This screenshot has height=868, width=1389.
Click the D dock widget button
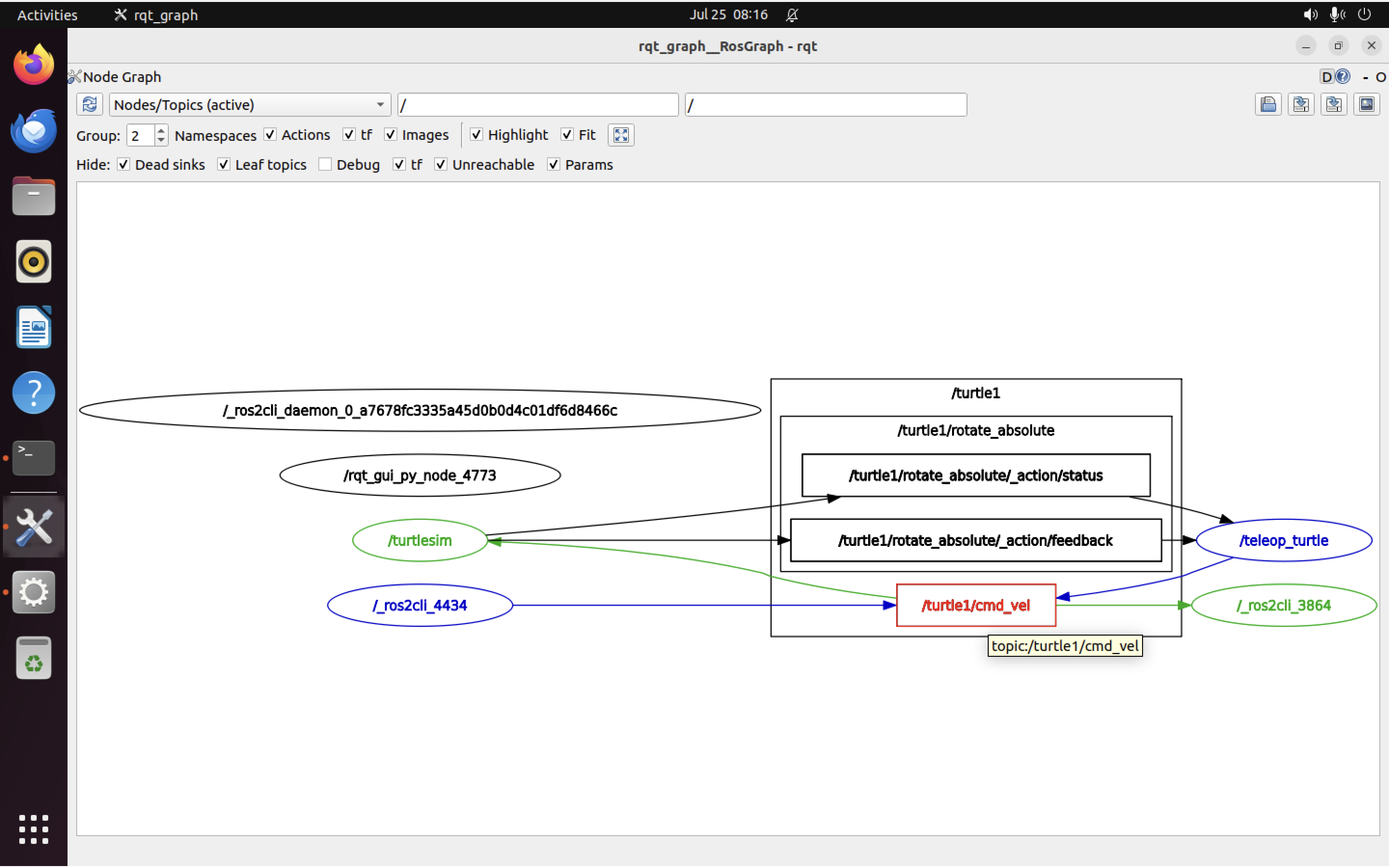1326,76
